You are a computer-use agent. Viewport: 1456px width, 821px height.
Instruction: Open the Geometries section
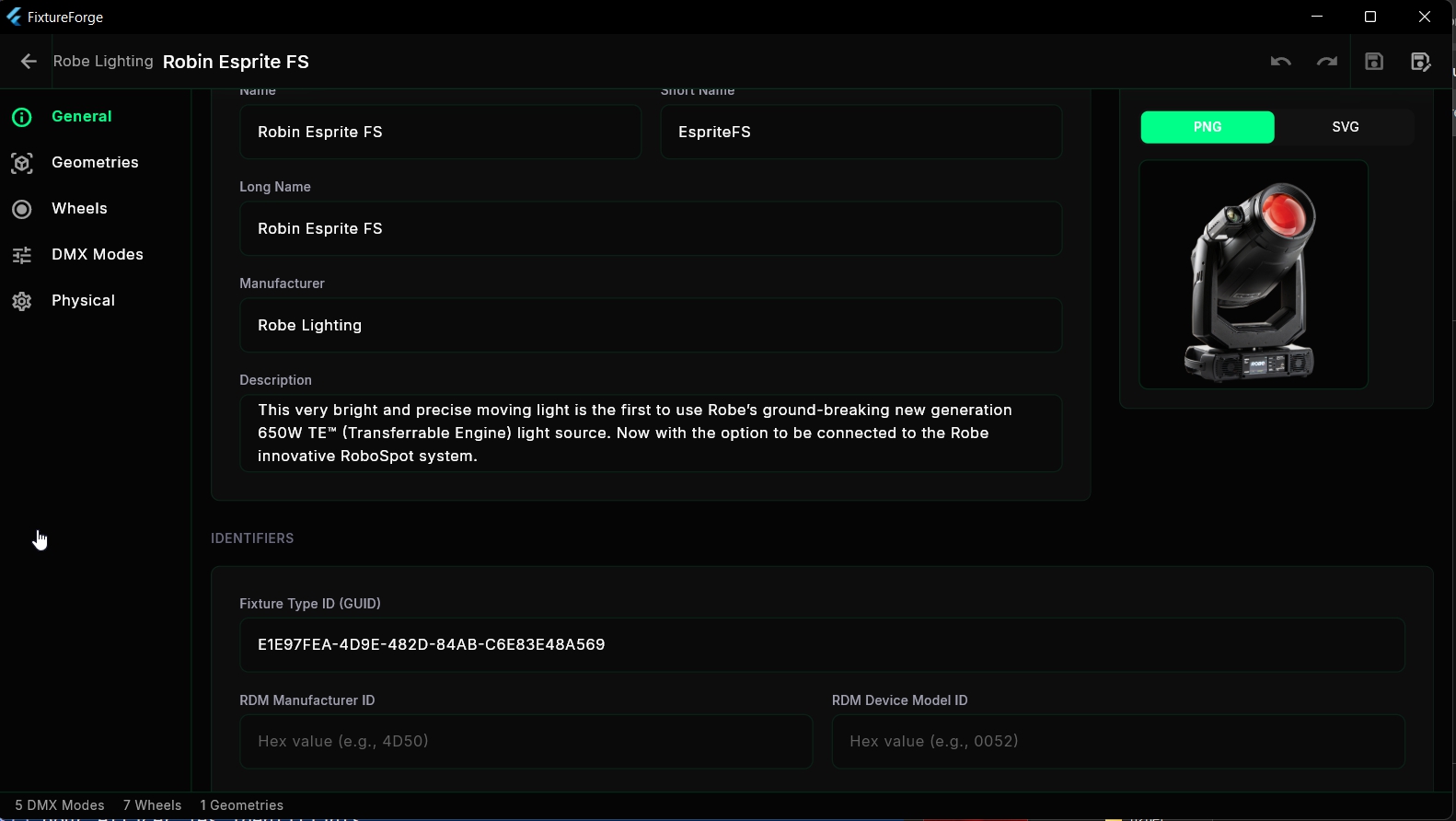pos(96,163)
